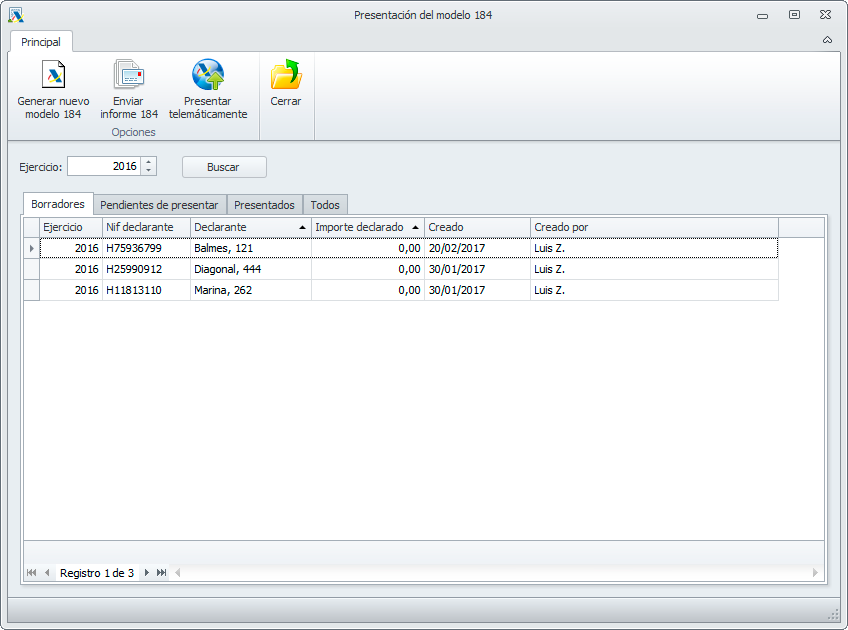Go to next record in navigator
This screenshot has width=848, height=630.
pyautogui.click(x=147, y=573)
